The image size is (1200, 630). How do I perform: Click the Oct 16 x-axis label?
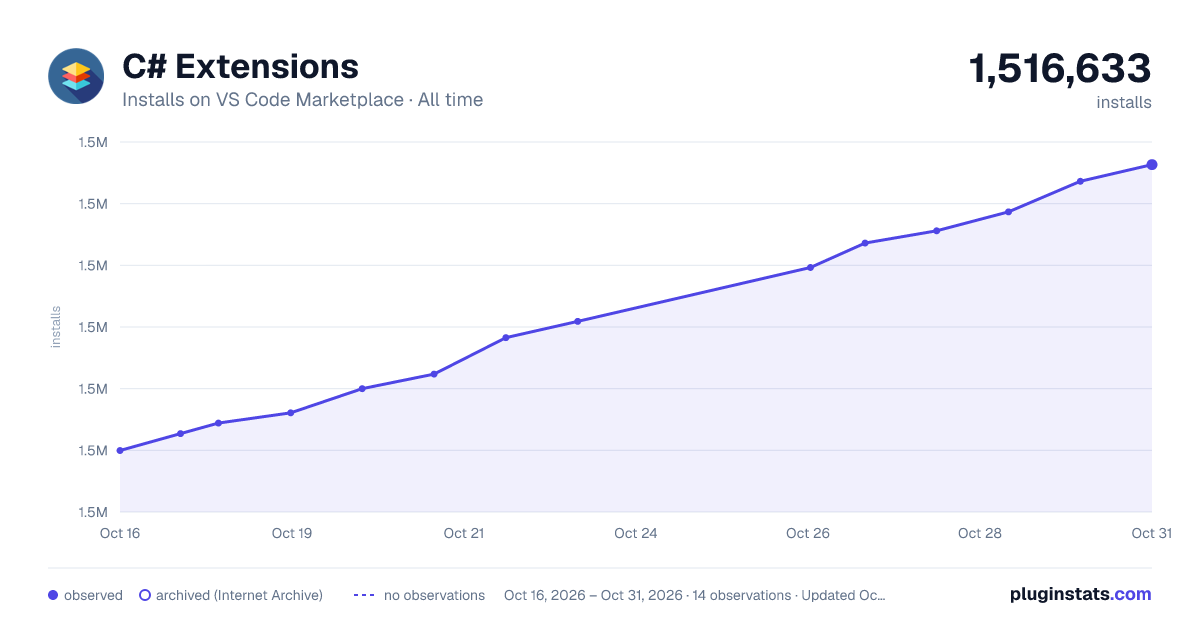pyautogui.click(x=120, y=533)
